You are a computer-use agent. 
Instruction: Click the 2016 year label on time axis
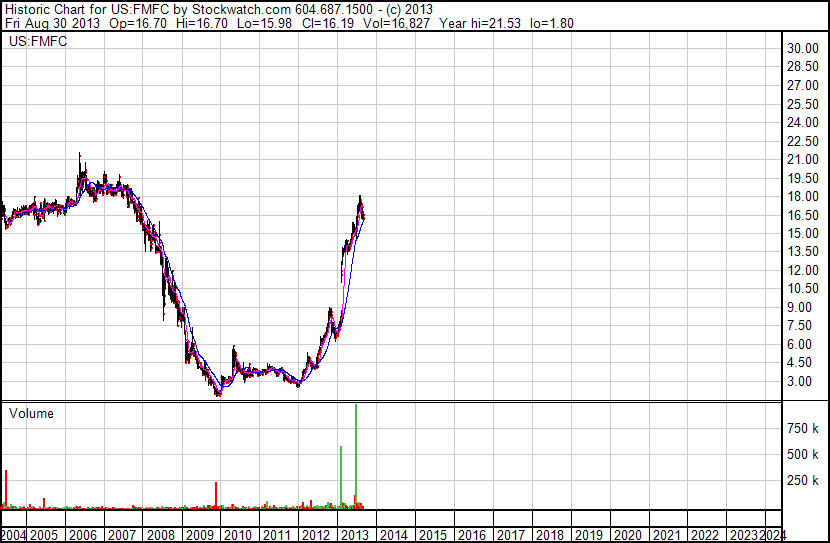tap(471, 535)
